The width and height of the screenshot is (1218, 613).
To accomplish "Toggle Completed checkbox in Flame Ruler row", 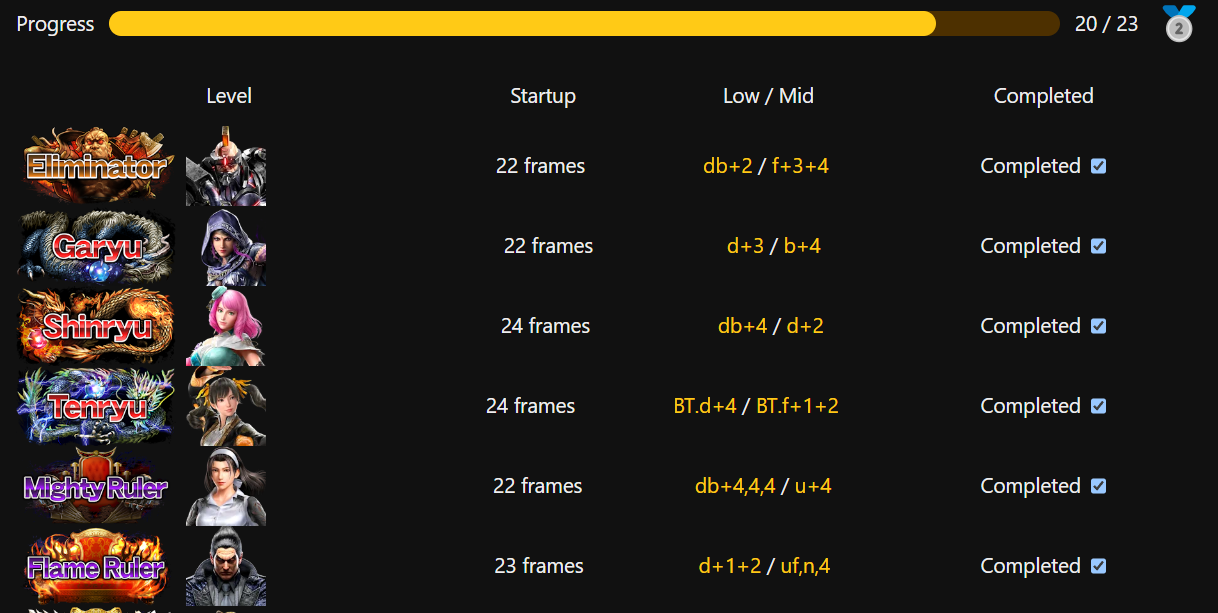I will [x=1098, y=566].
